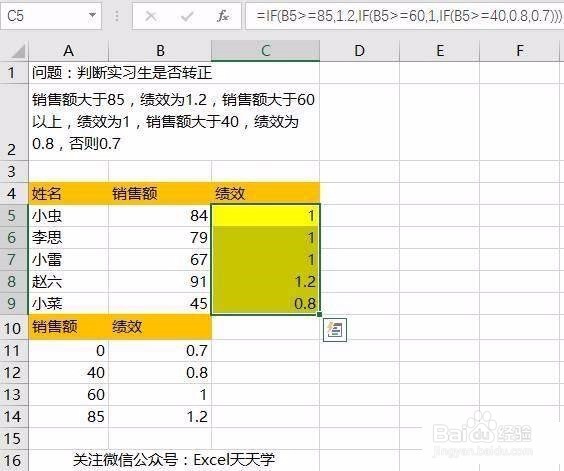The height and width of the screenshot is (471, 564).
Task: Click into the formula bar IF formula
Action: coord(404,16)
